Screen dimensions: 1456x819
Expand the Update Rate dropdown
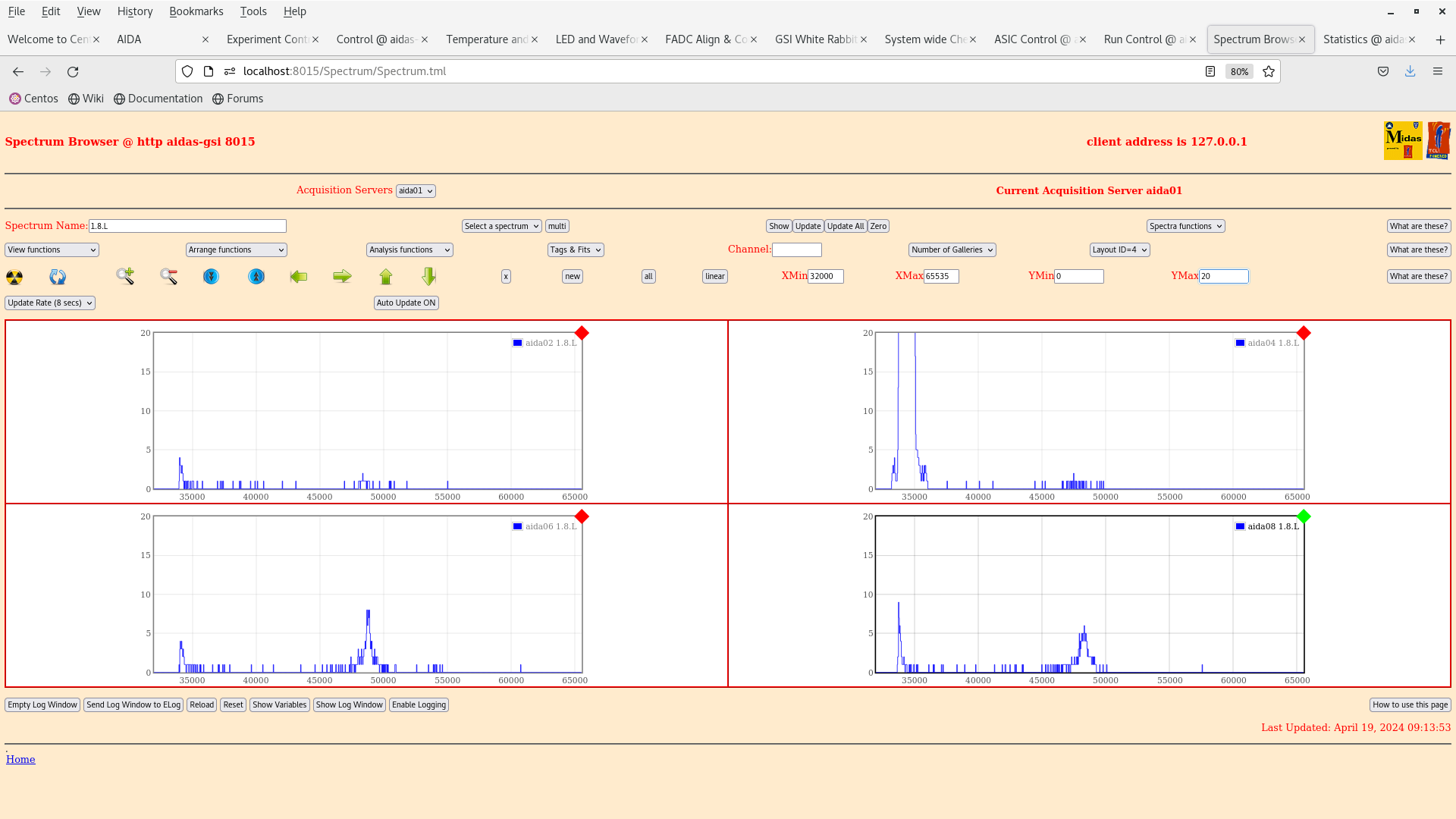point(50,303)
